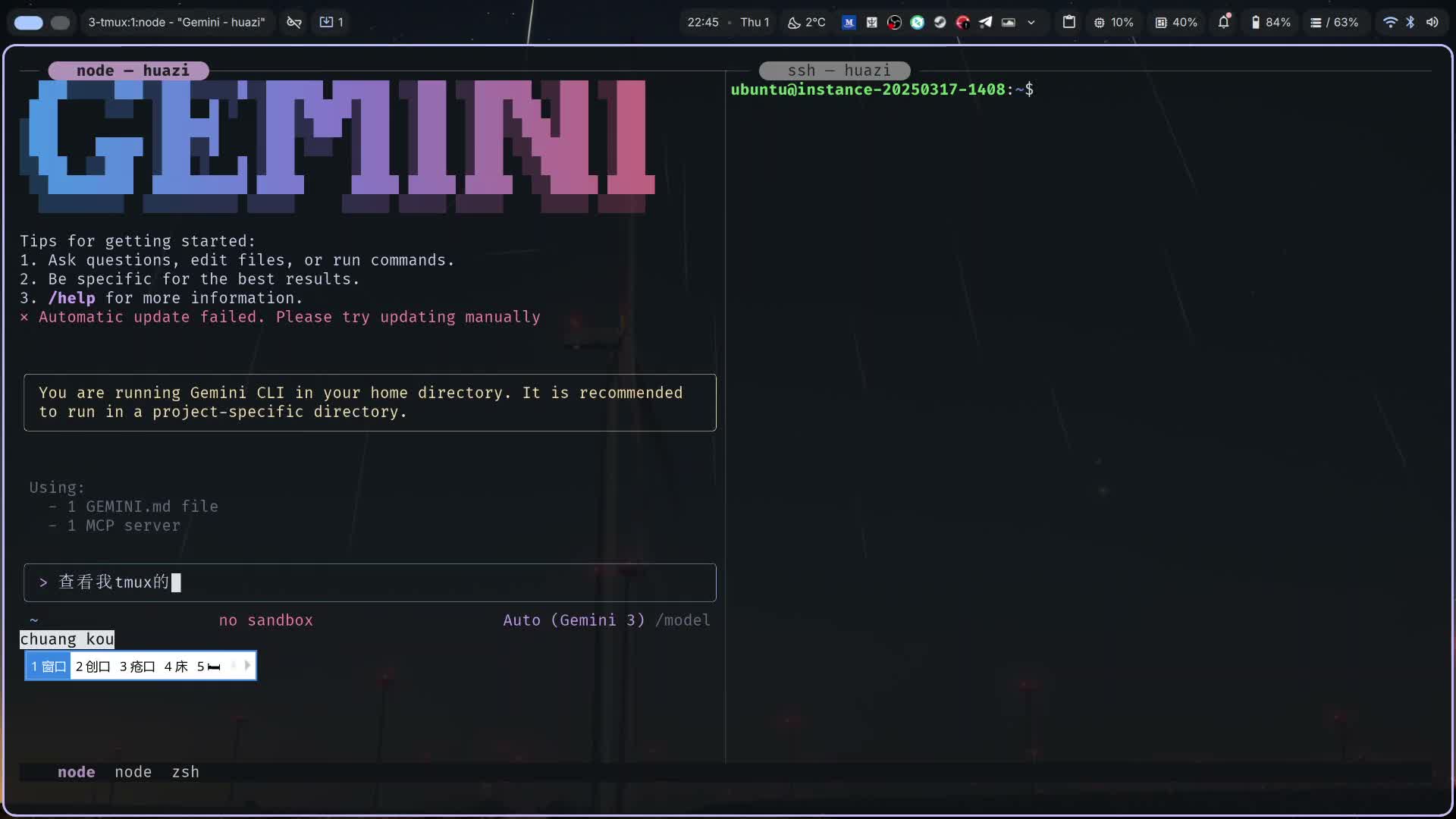This screenshot has height=819, width=1456.
Task: Choose IME candidate 3 疮口
Action: coord(137,667)
